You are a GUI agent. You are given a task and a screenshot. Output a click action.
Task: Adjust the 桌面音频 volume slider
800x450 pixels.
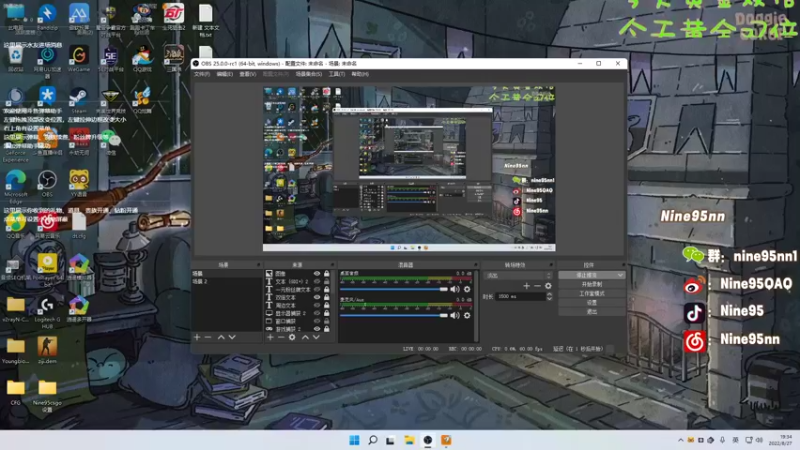[393, 289]
